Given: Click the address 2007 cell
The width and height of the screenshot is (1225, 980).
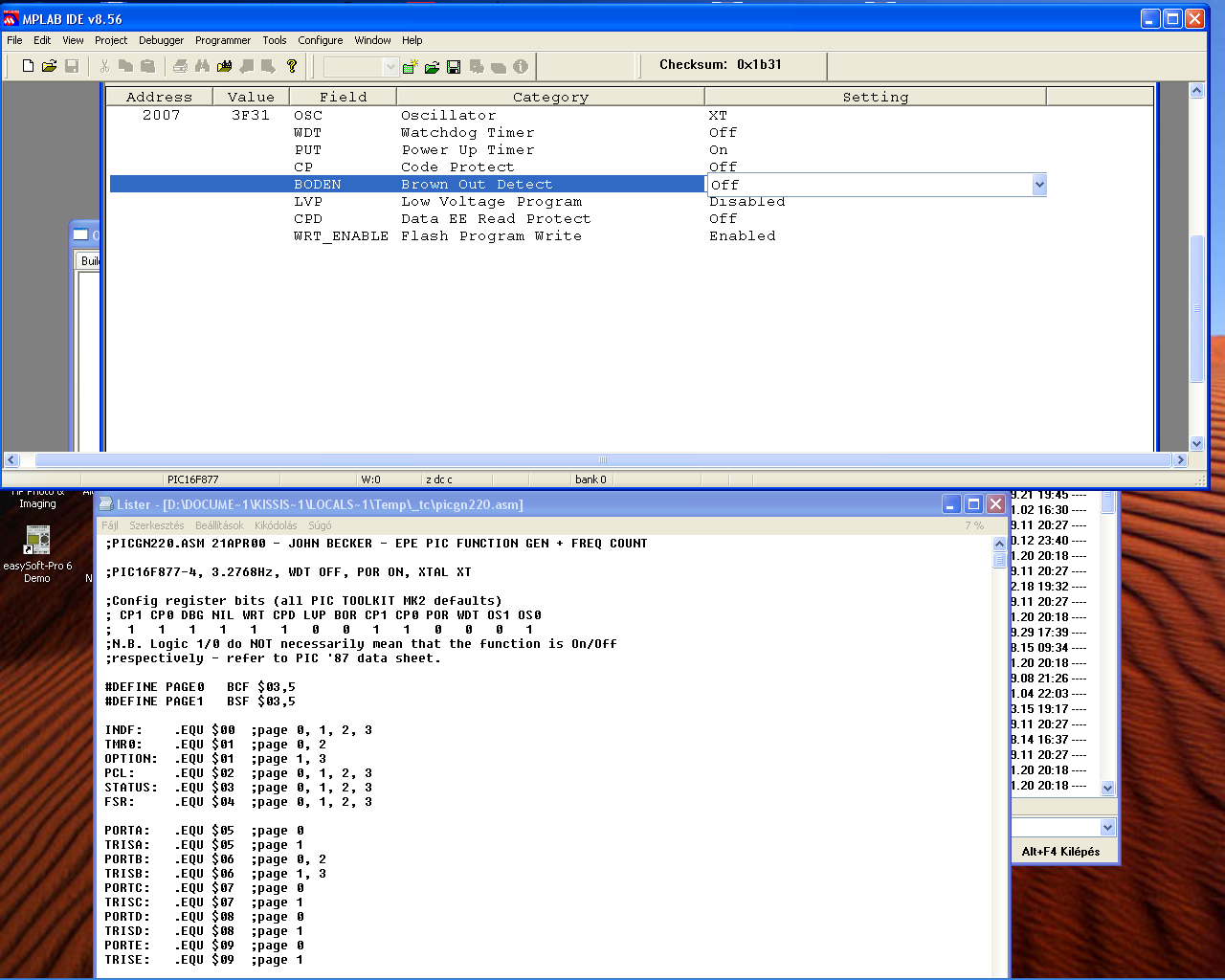Looking at the screenshot, I should click(x=161, y=115).
